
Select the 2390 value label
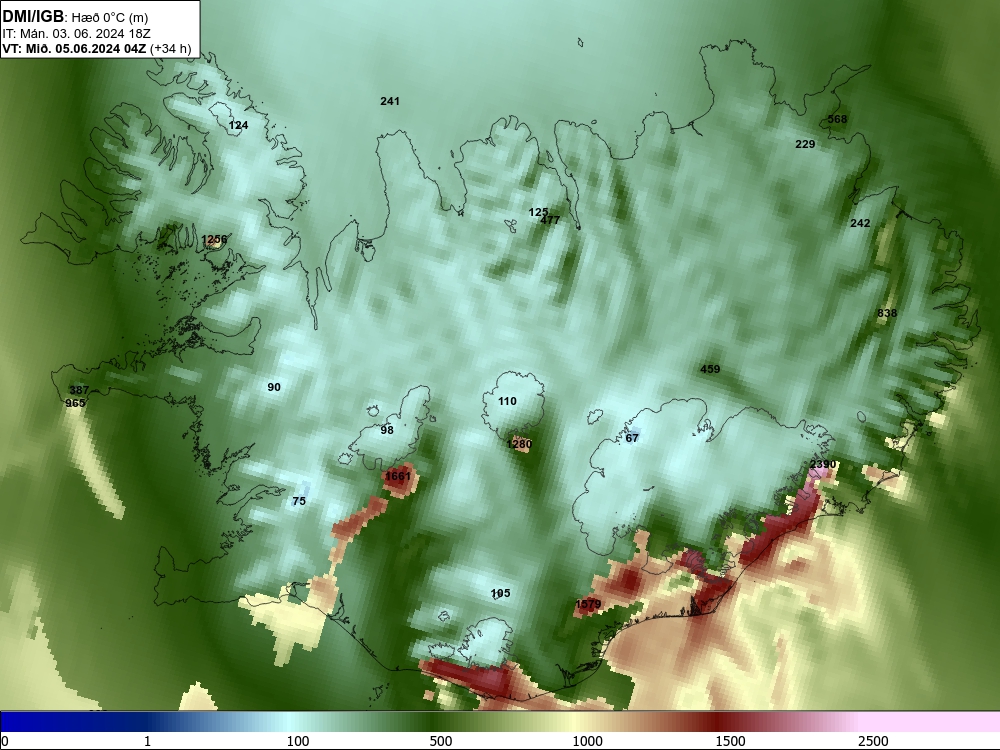coord(823,464)
